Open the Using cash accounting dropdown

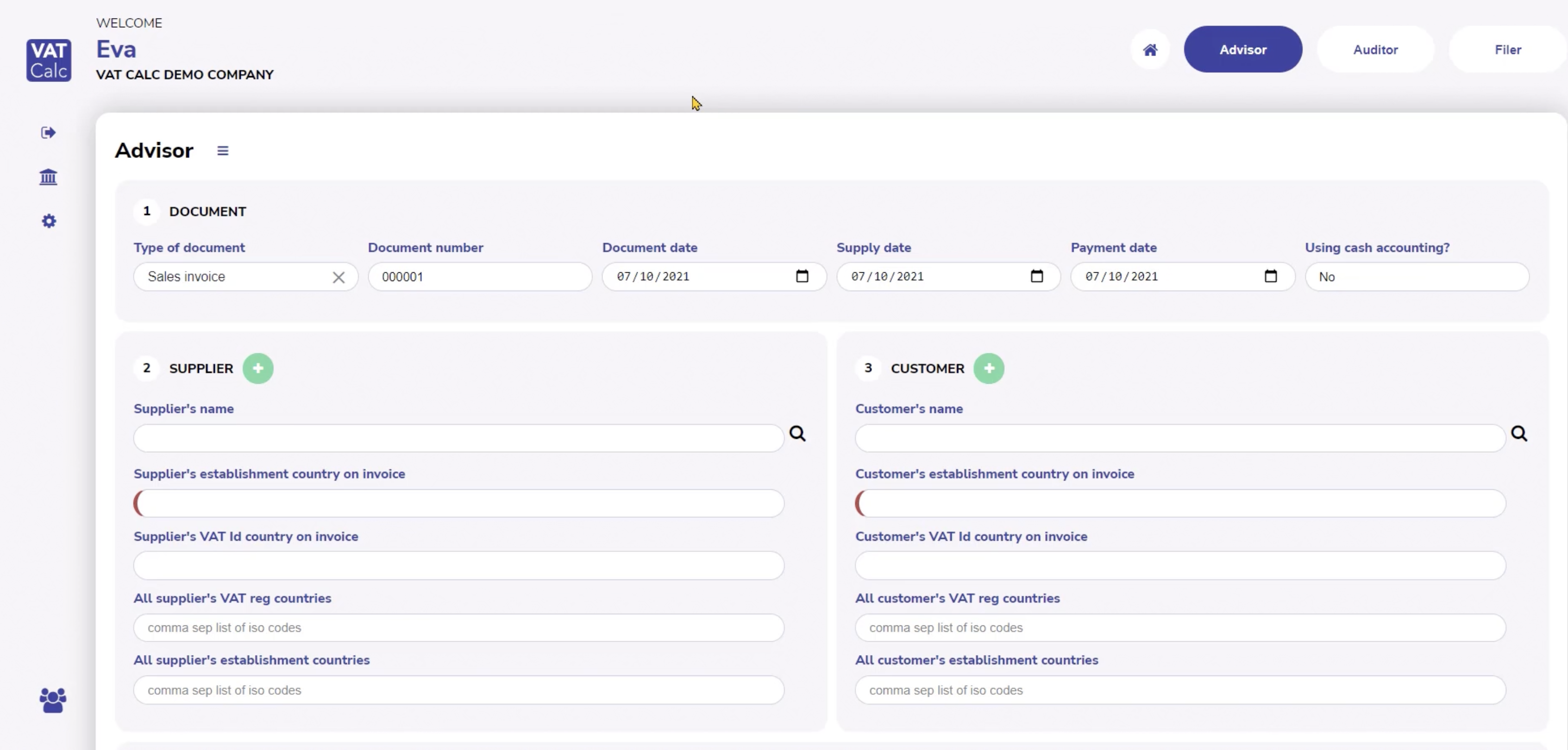pos(1417,277)
